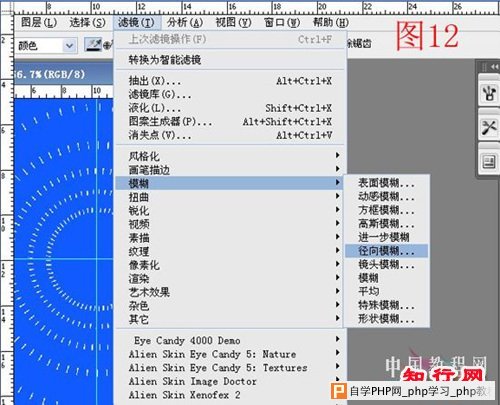Viewport: 500px width, 405px height.
Task: Choose 转换为智能滤镜 in the filter menu
Action: pyautogui.click(x=230, y=60)
